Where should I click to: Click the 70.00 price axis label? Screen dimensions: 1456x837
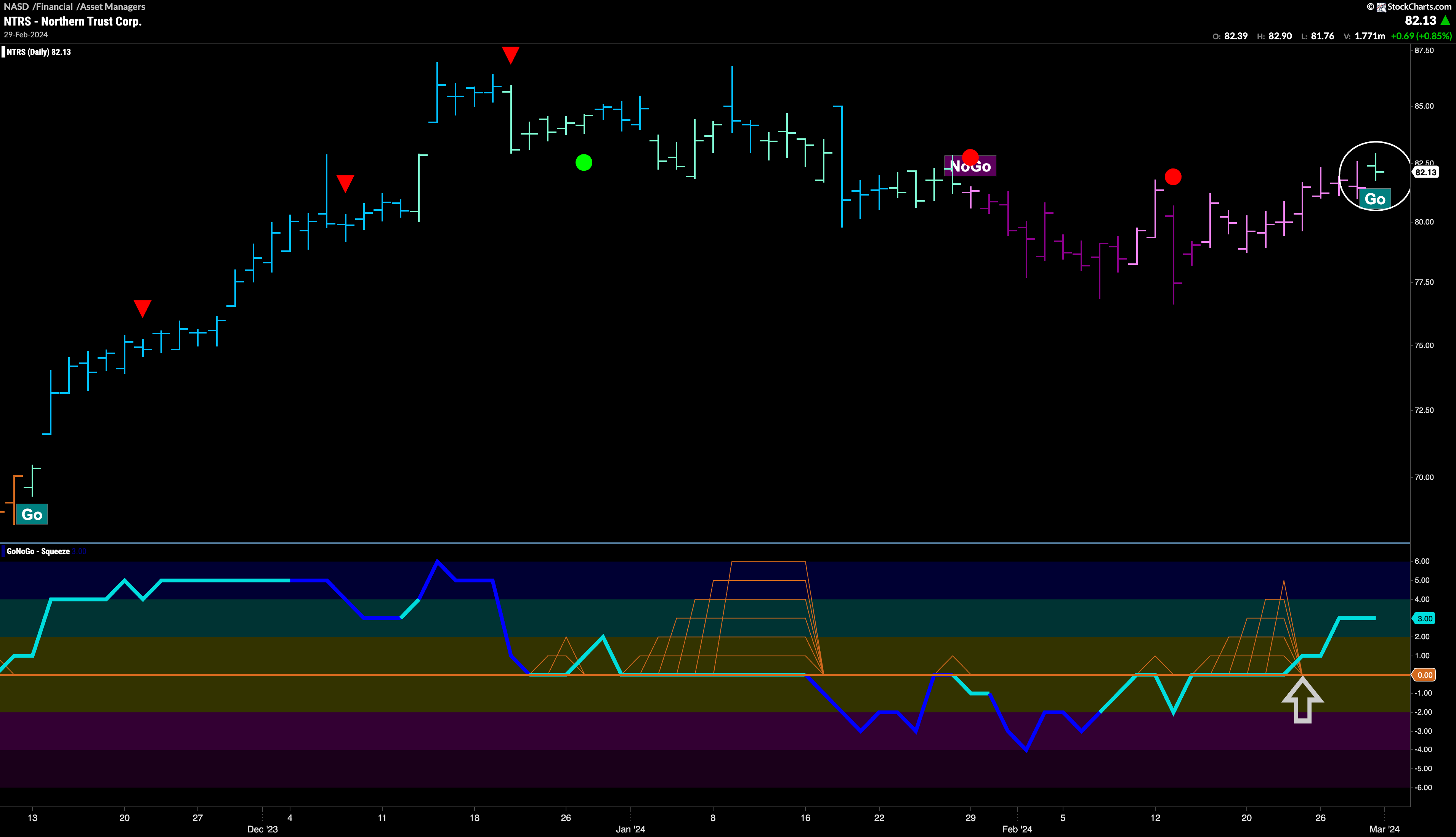pos(1424,477)
